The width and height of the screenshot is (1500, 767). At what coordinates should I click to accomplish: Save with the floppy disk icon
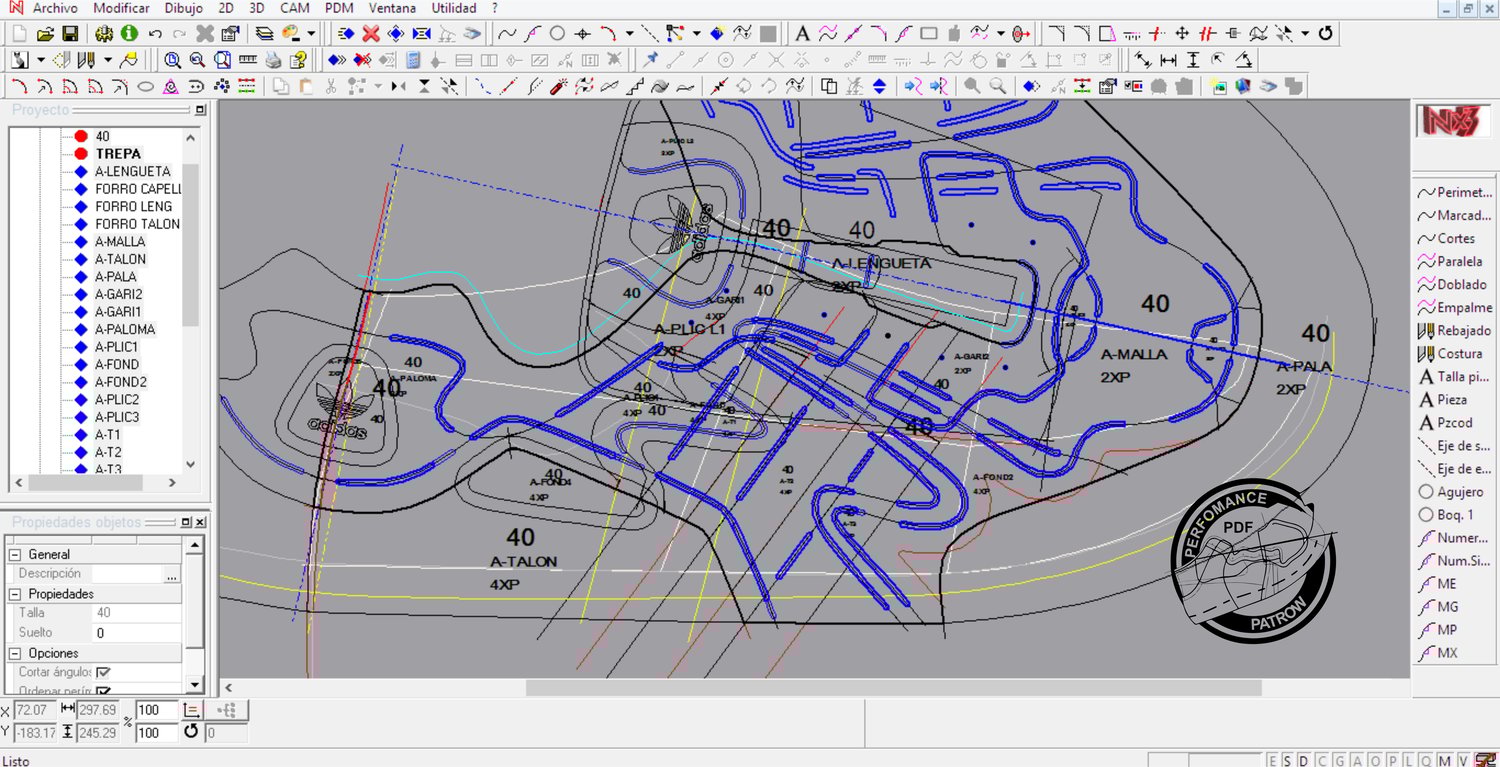click(70, 33)
